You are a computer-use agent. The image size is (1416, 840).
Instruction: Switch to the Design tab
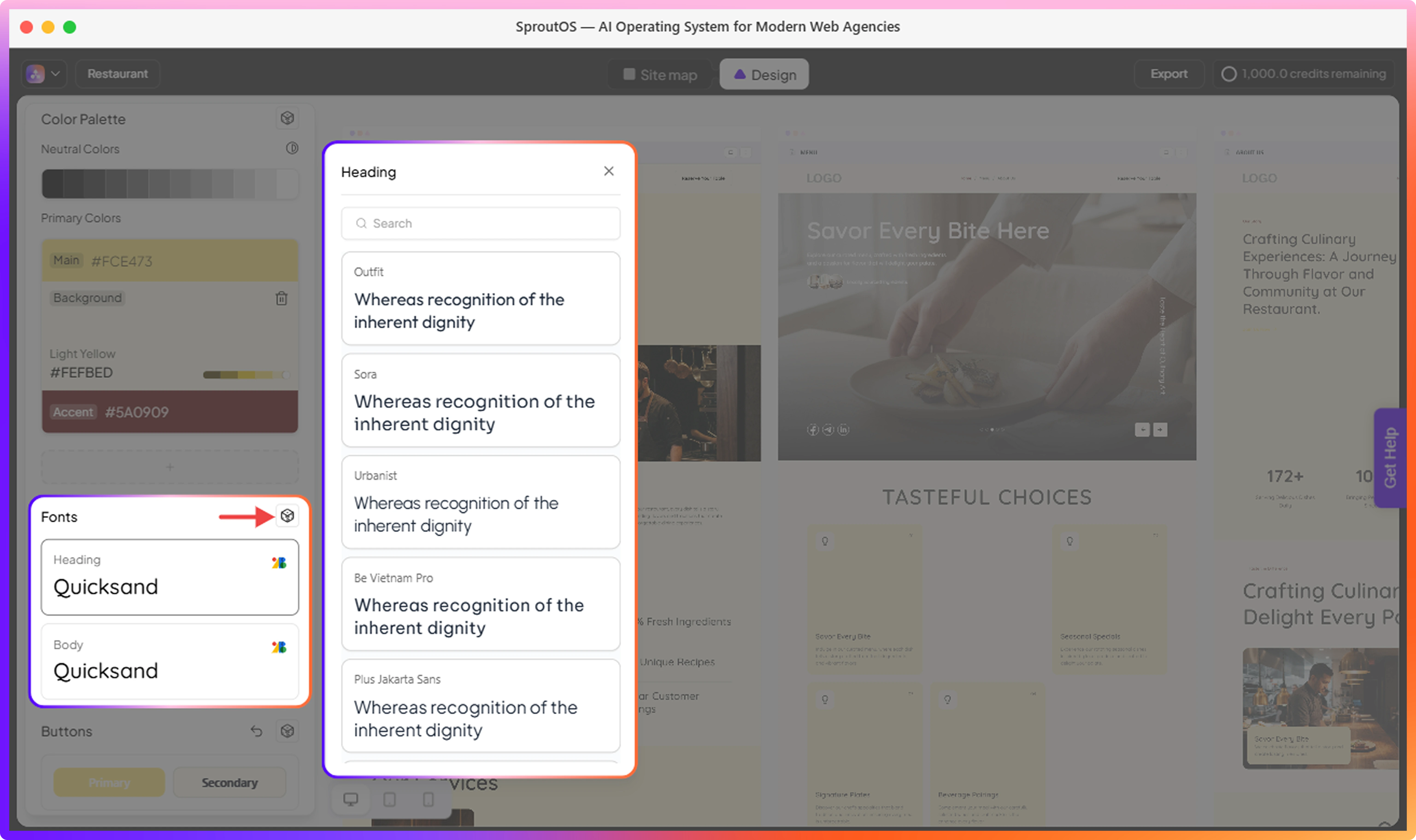(764, 74)
